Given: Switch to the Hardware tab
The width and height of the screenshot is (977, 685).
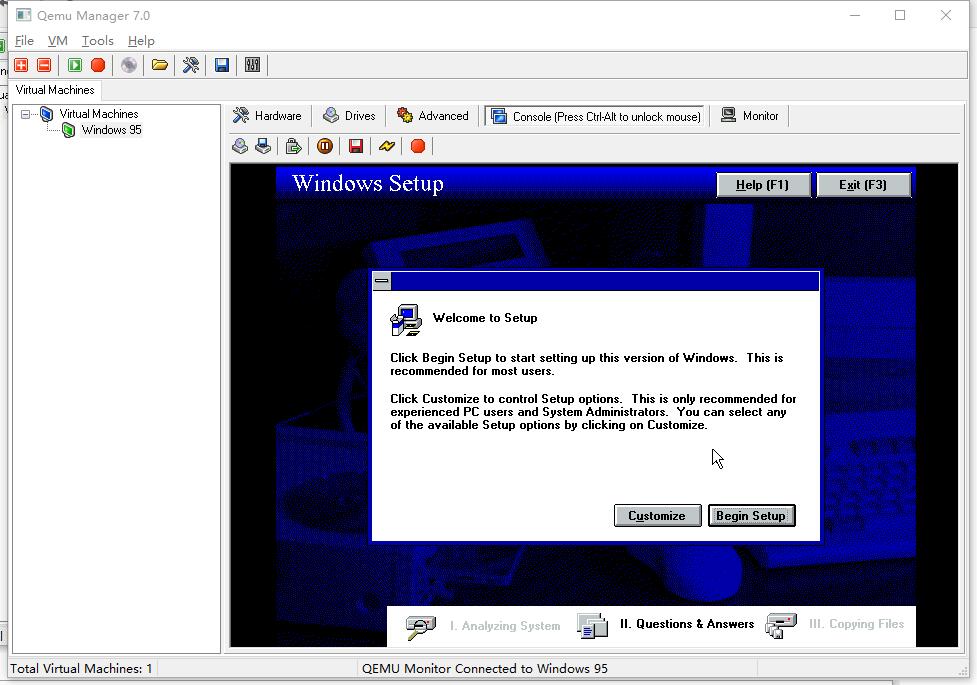Looking at the screenshot, I should point(267,116).
